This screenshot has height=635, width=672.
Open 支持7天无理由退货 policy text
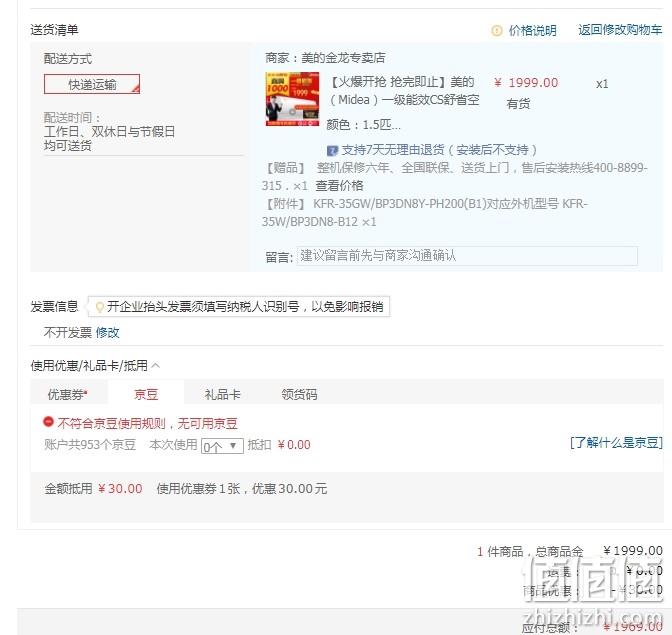pos(439,150)
